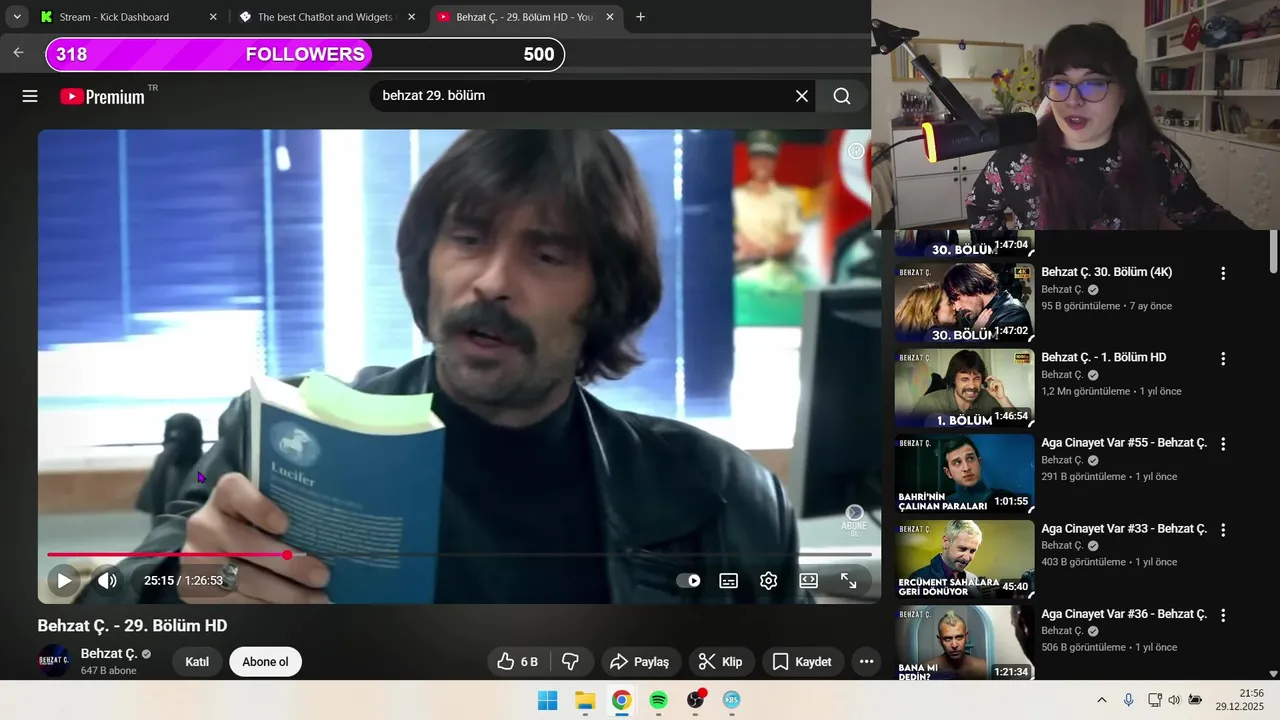Click title Behzat Ç. - 1. Bölüm HD

(1103, 357)
